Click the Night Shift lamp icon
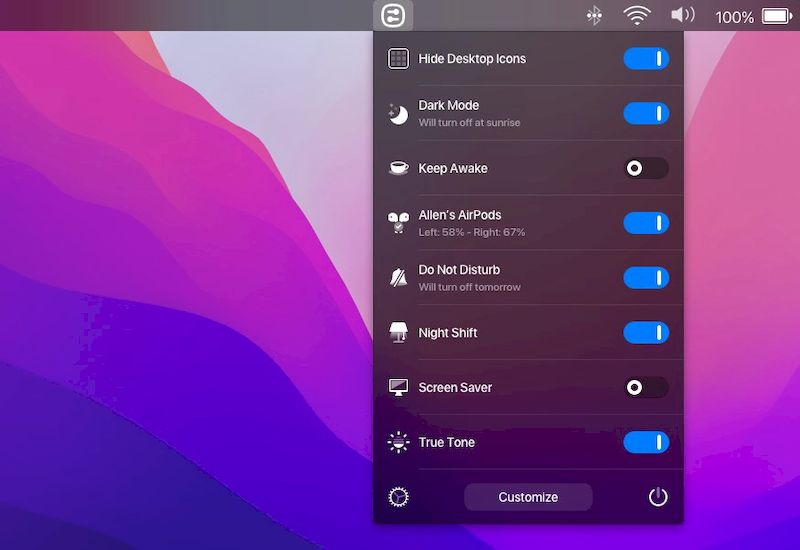The height and width of the screenshot is (550, 800). click(x=398, y=332)
